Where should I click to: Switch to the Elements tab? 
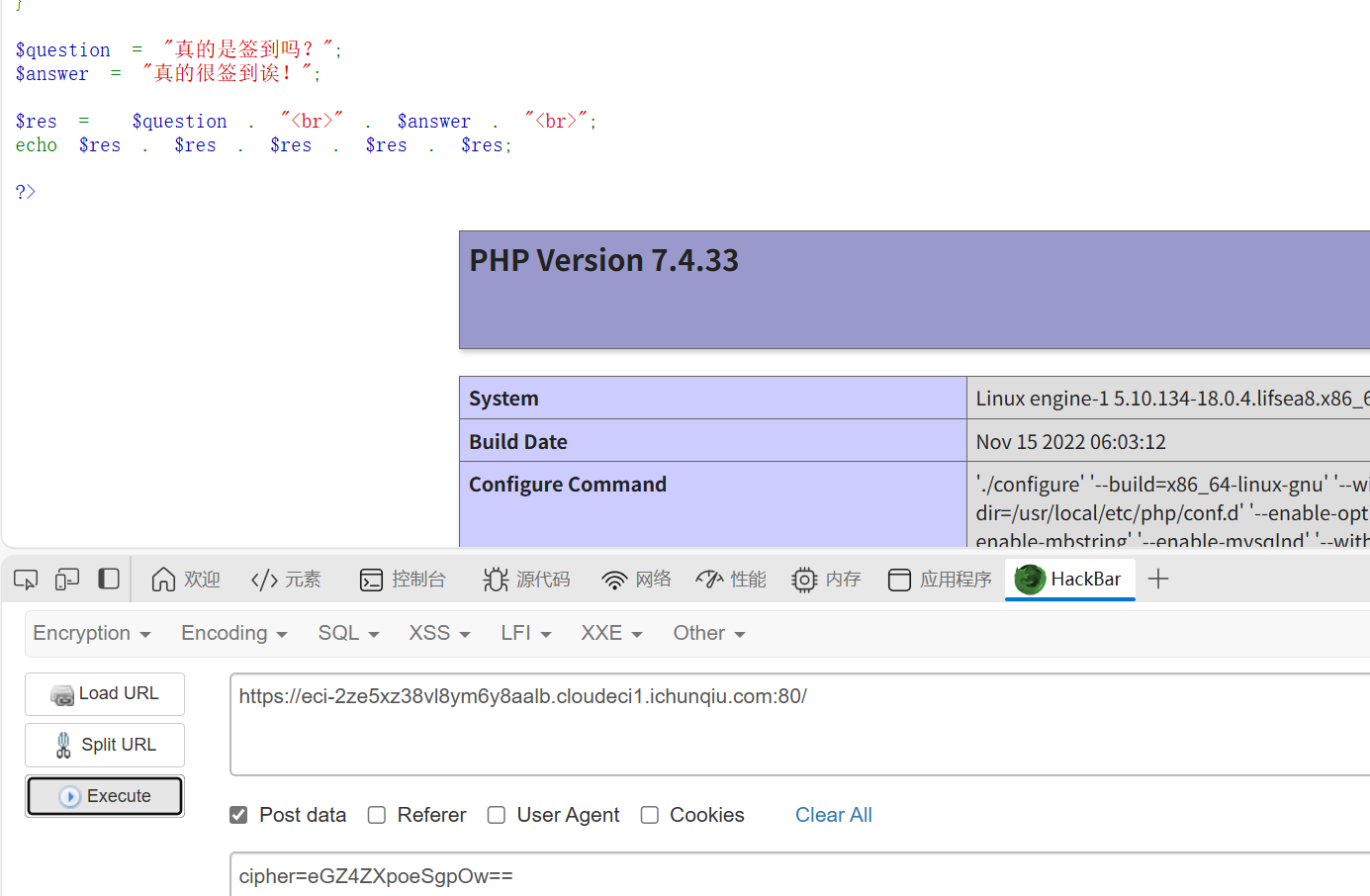(x=287, y=580)
